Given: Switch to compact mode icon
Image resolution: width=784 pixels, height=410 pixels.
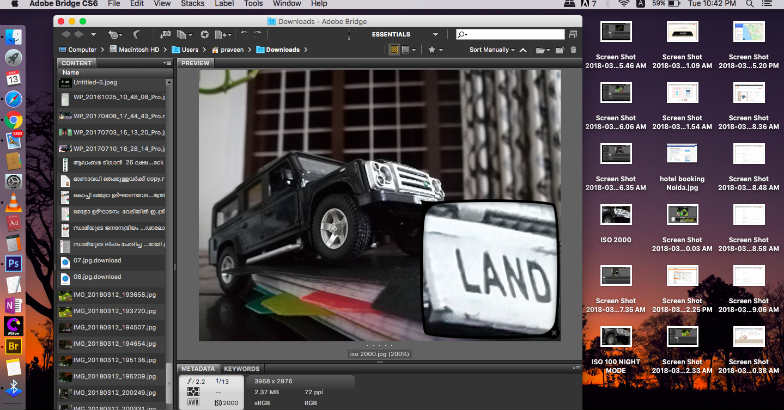Looking at the screenshot, I should coord(572,34).
